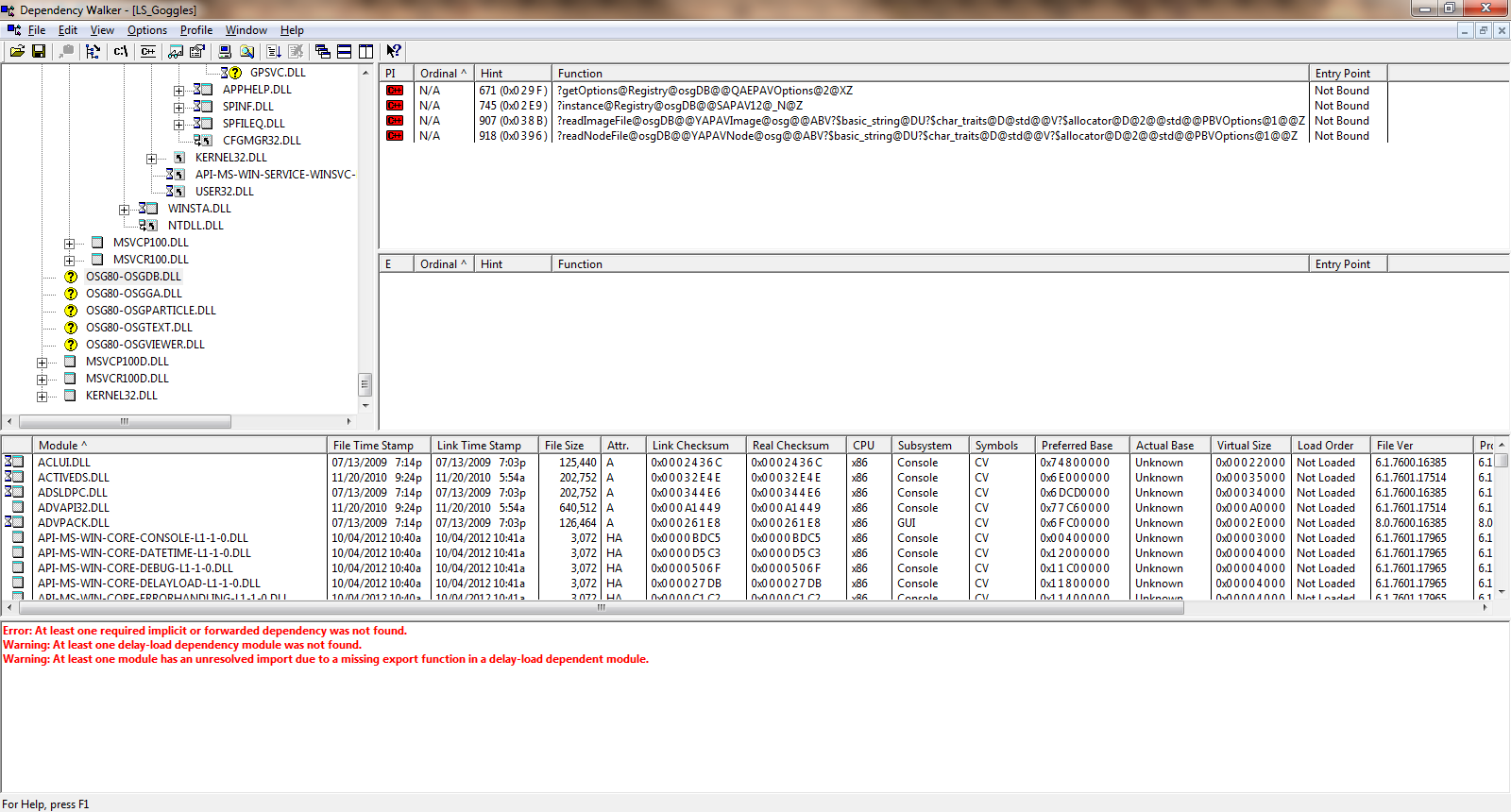Click question icon beside OSG80-OSGTEXT.DLL
The height and width of the screenshot is (812, 1511).
[70, 328]
